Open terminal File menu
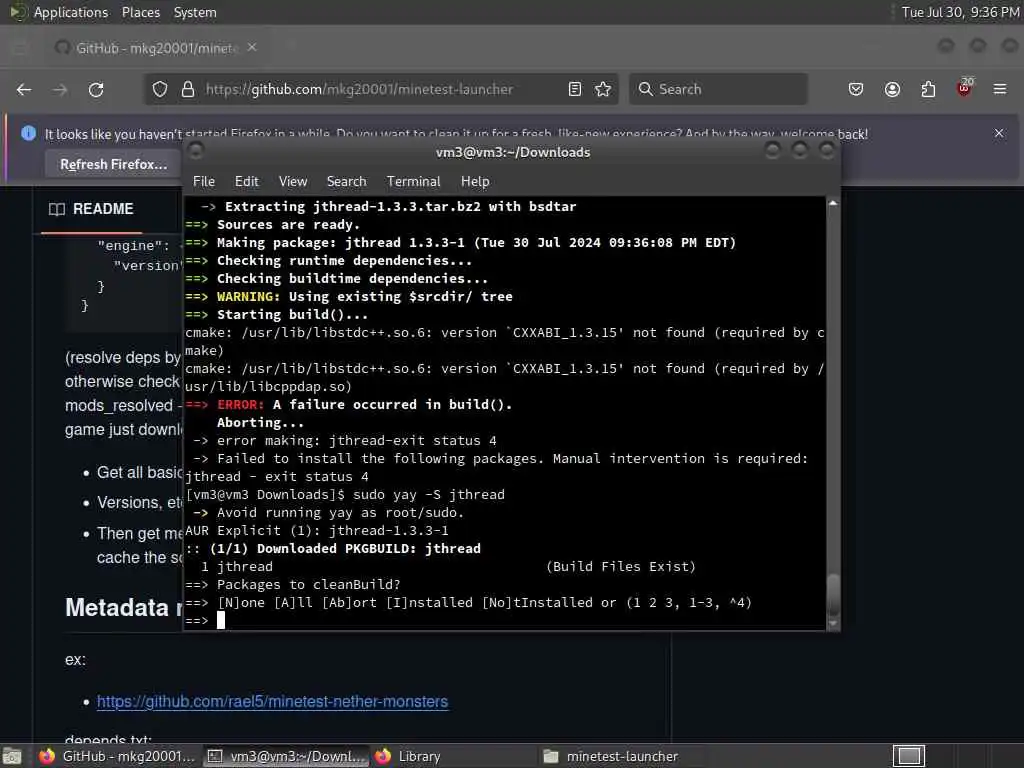Screen dimensions: 1024x768 204,182
